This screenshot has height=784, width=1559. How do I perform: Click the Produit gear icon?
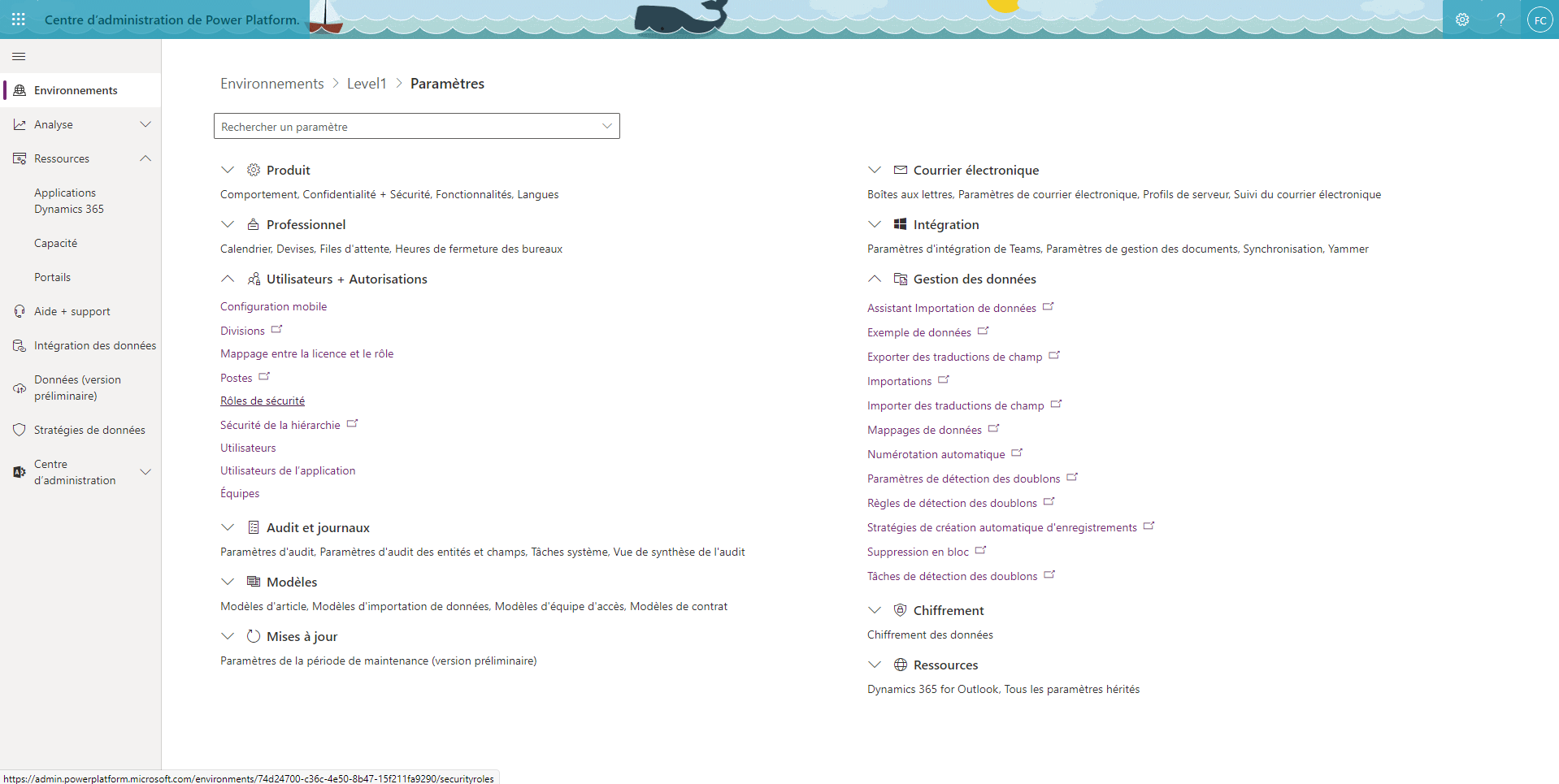click(x=254, y=170)
